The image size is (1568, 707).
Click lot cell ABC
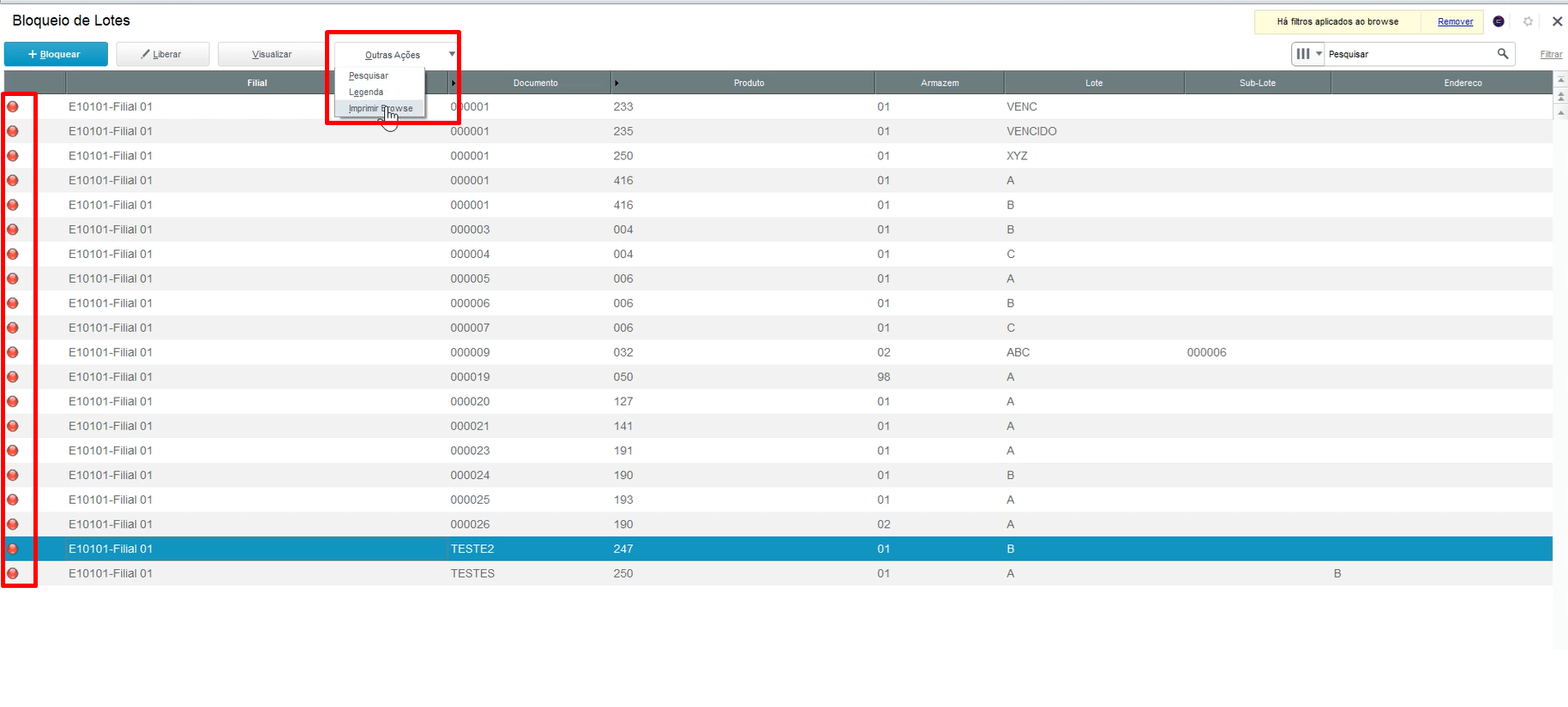pos(1018,352)
